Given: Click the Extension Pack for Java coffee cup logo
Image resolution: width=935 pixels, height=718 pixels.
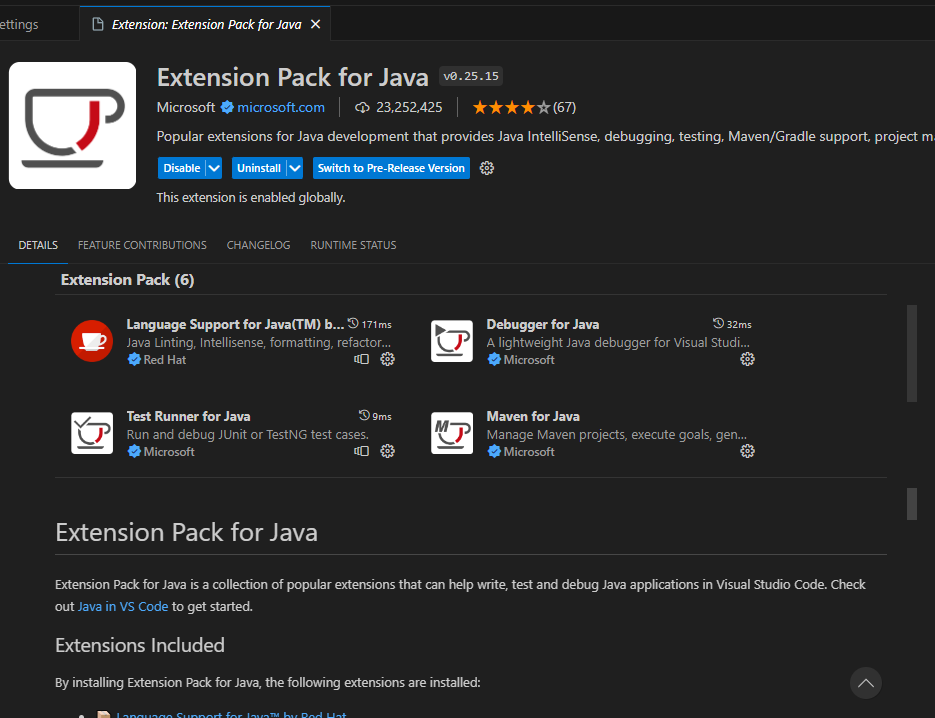Looking at the screenshot, I should coord(72,125).
